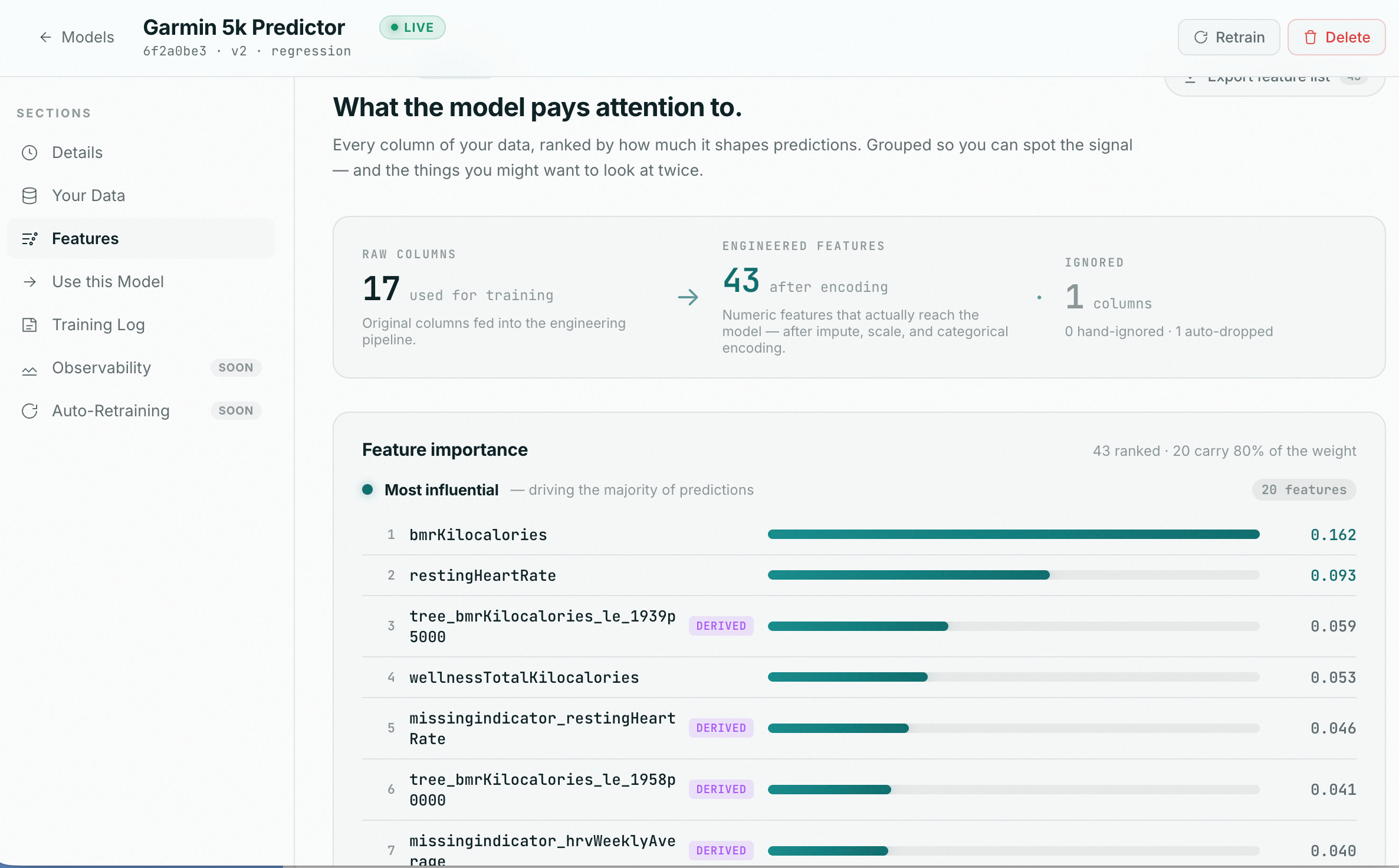1399x868 pixels.
Task: Click the wellnessTotalKilocalories importance bar
Action: click(x=1013, y=677)
